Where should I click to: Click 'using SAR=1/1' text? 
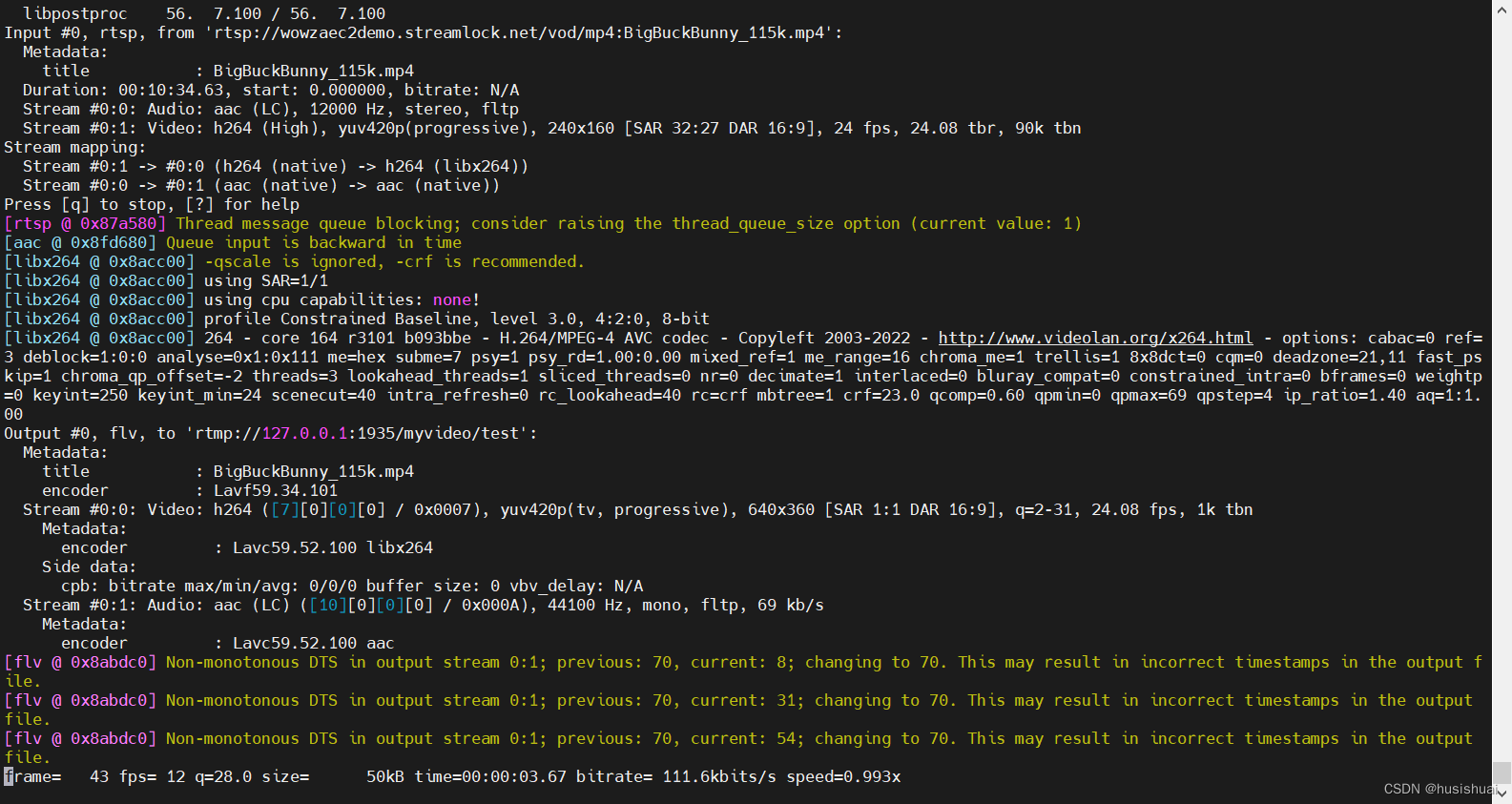(266, 280)
